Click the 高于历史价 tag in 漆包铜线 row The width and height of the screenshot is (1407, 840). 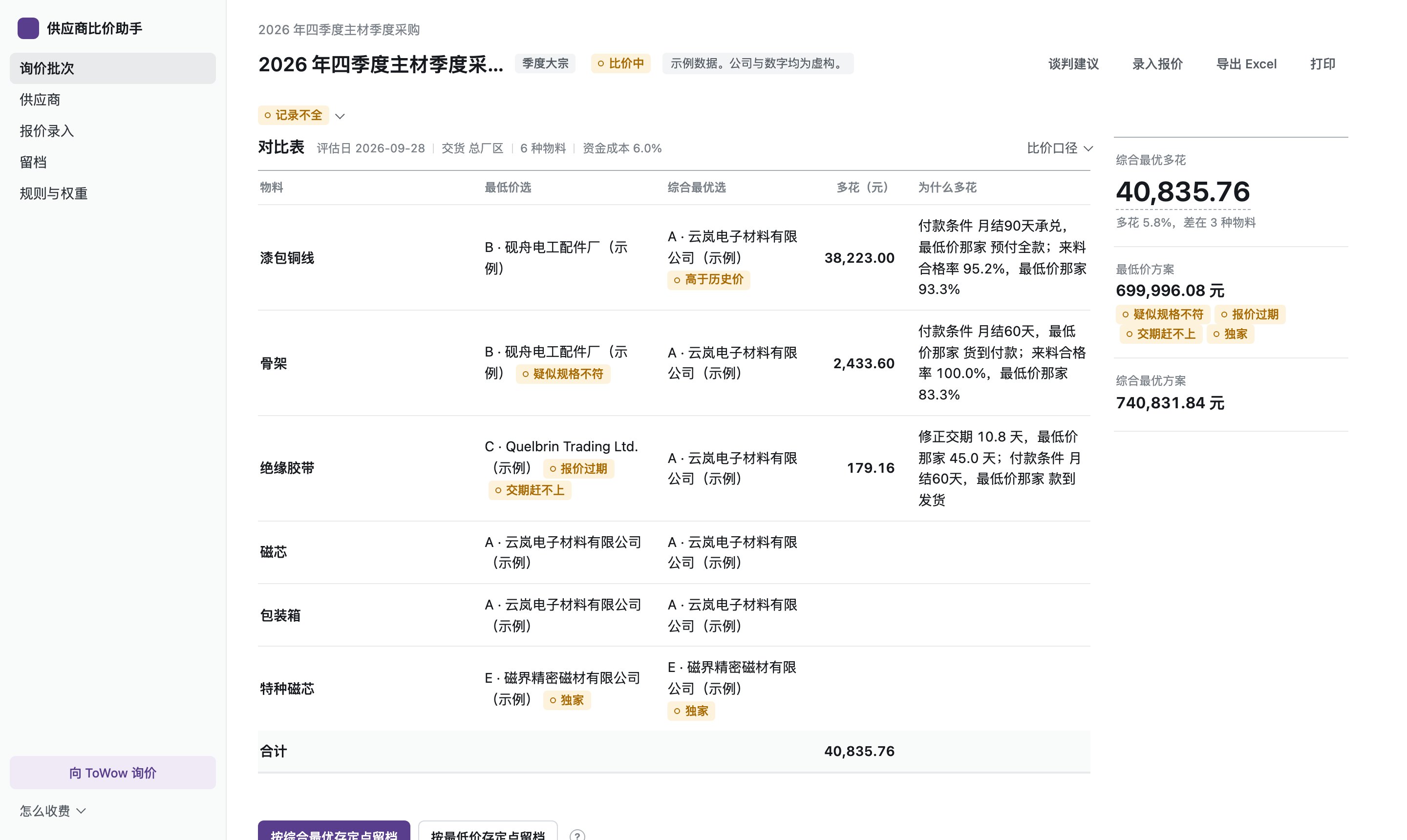(x=708, y=280)
